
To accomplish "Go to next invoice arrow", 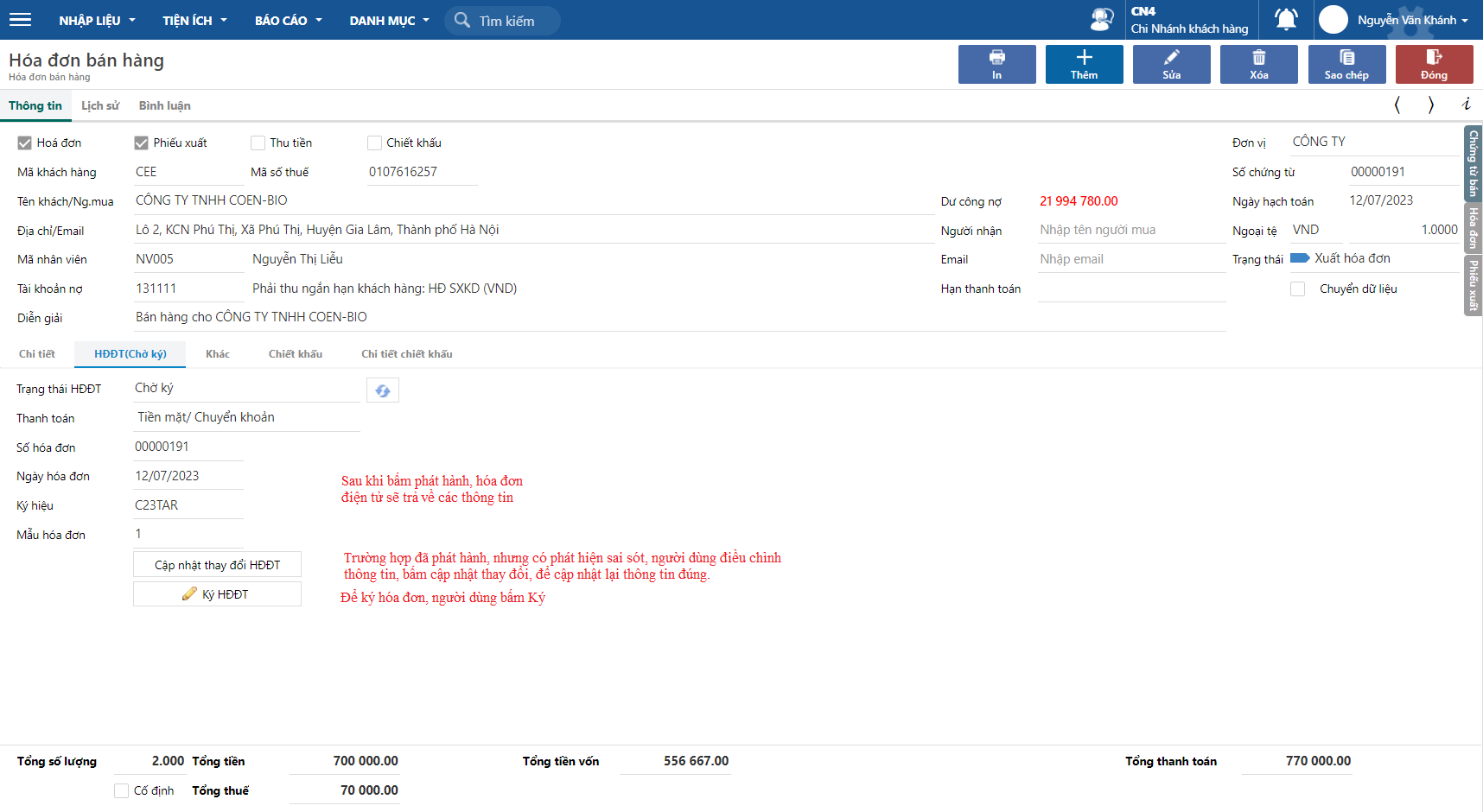I will tap(1431, 105).
